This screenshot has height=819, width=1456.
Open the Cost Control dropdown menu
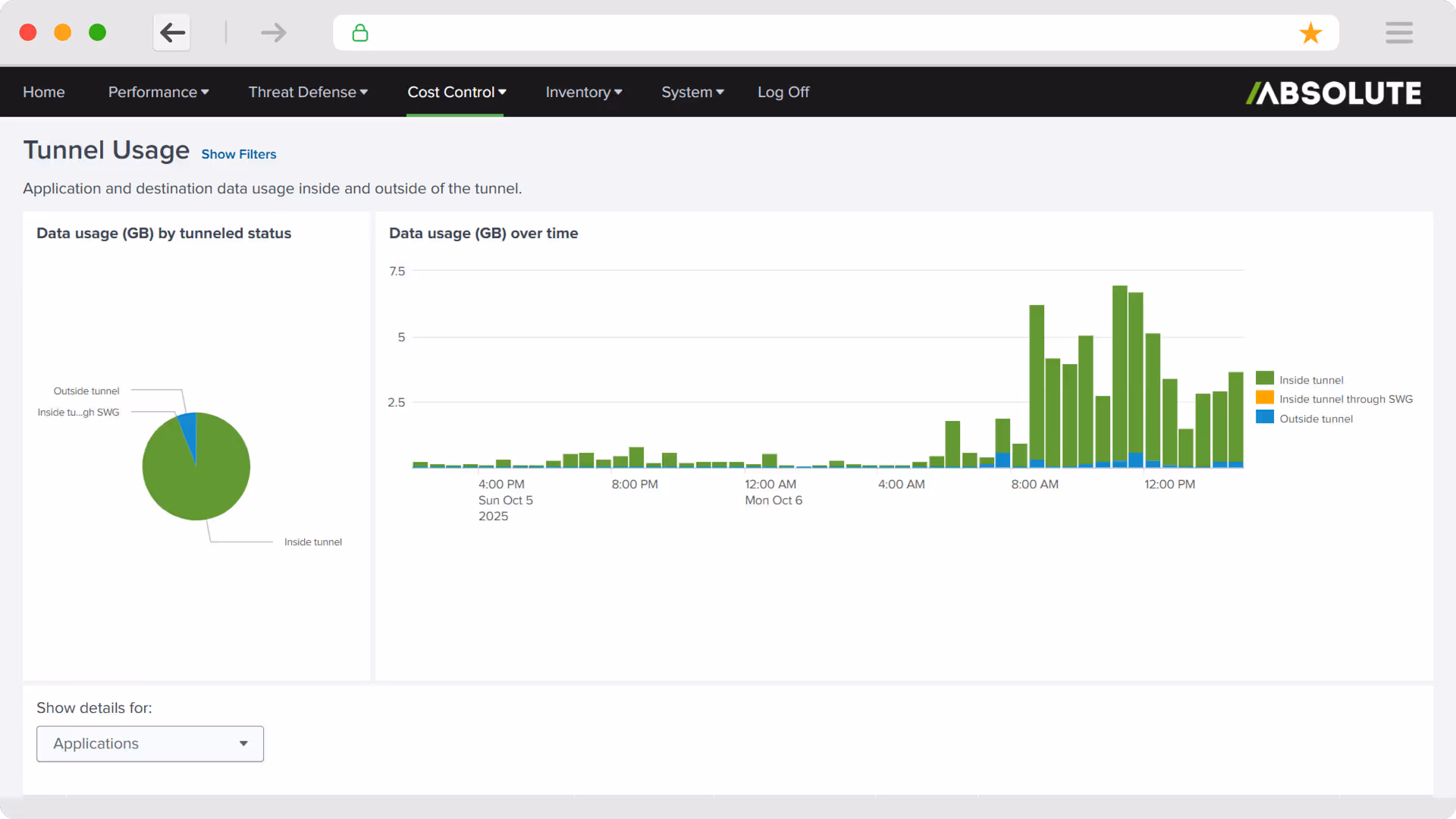(456, 92)
